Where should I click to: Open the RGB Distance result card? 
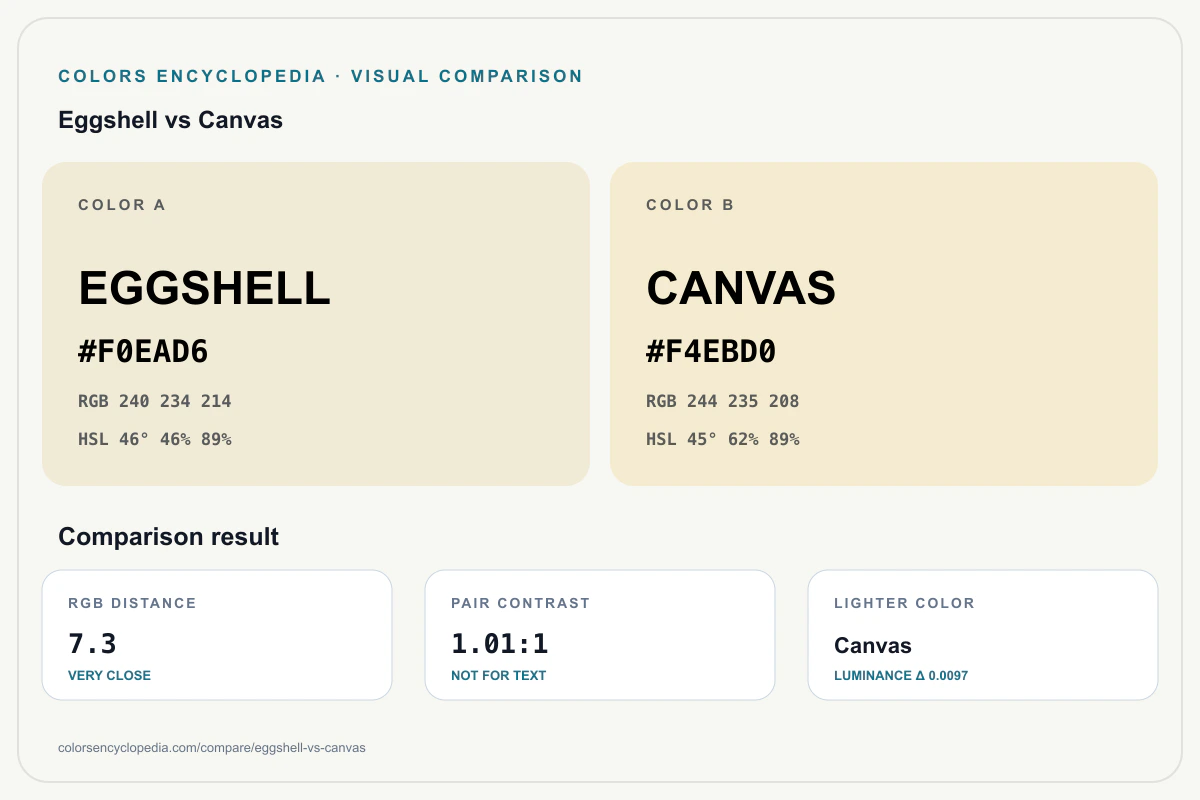click(x=217, y=635)
